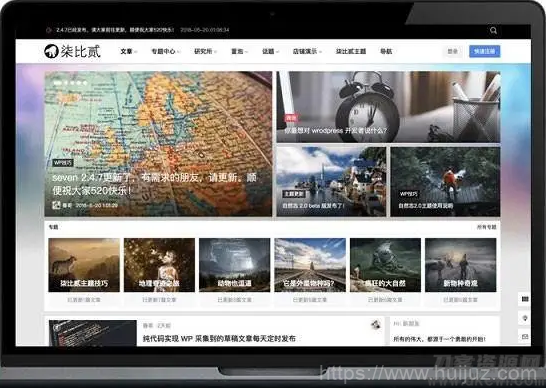Screen dimensions: 546x388
Task: Click the WP技巧 tag on forest card
Action: [x=408, y=194]
